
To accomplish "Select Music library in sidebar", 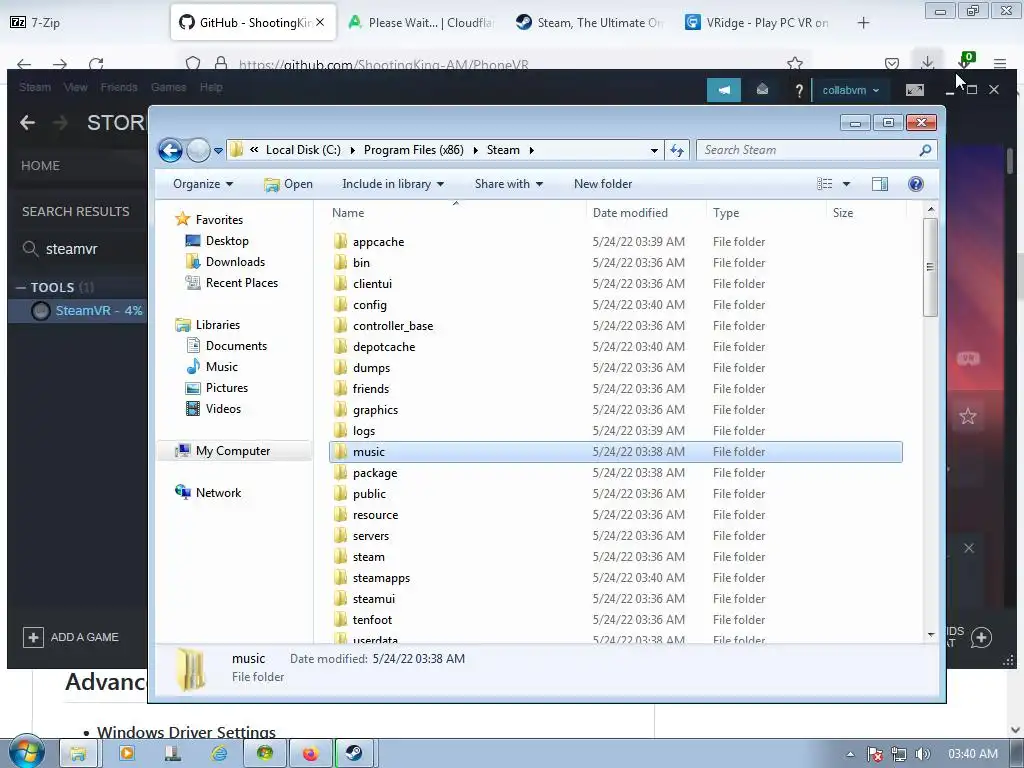I will click(221, 367).
